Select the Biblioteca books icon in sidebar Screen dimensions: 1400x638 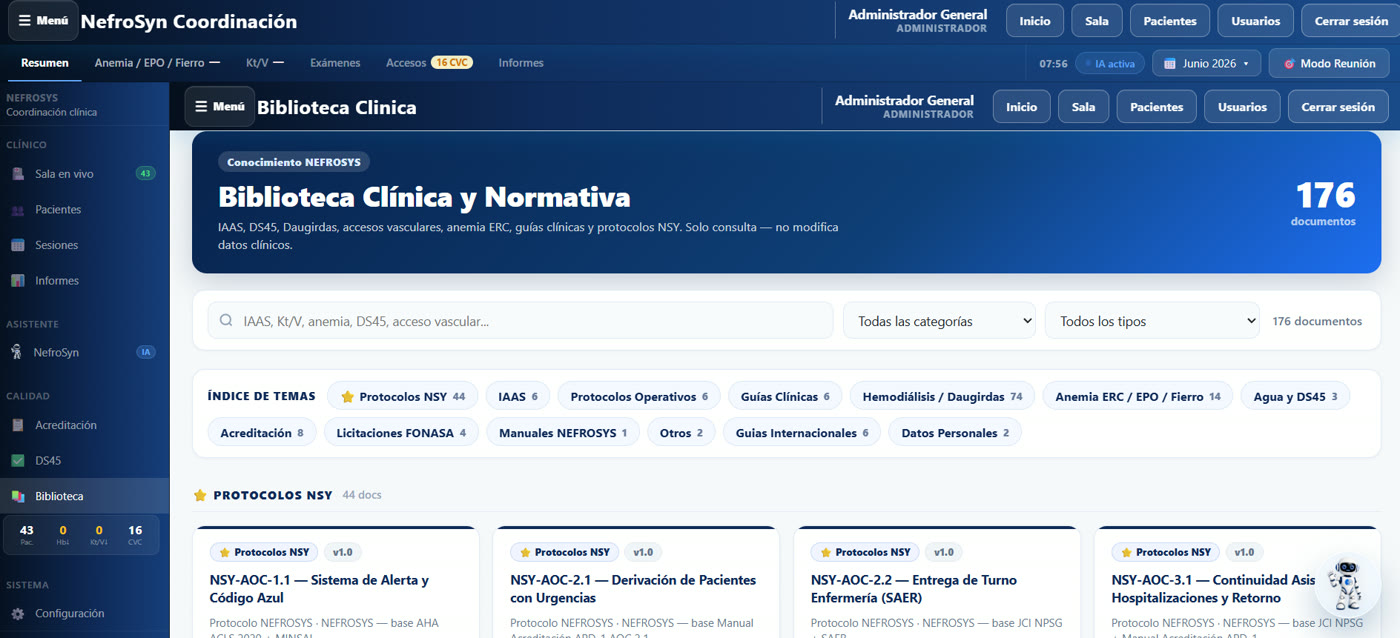pos(17,496)
